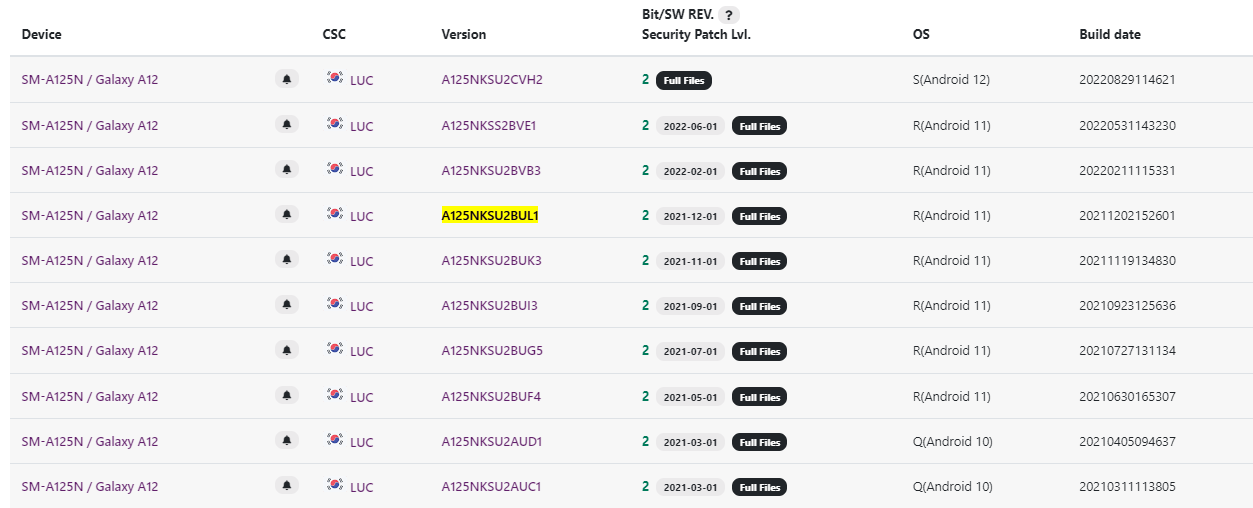1253x508 pixels.
Task: Click Full Files badge for 2021-07-01 patch
Action: point(759,351)
